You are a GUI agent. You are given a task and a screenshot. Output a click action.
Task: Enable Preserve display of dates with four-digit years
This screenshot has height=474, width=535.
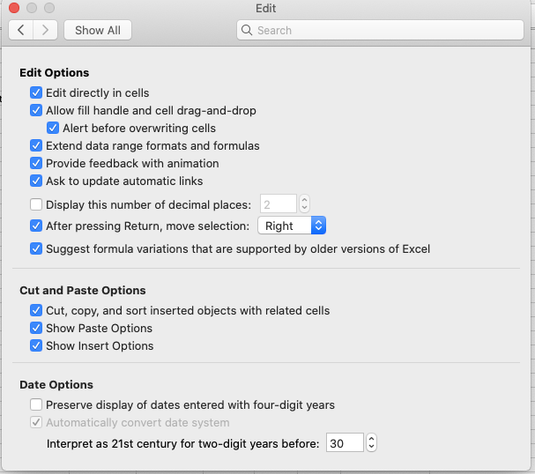(36, 405)
